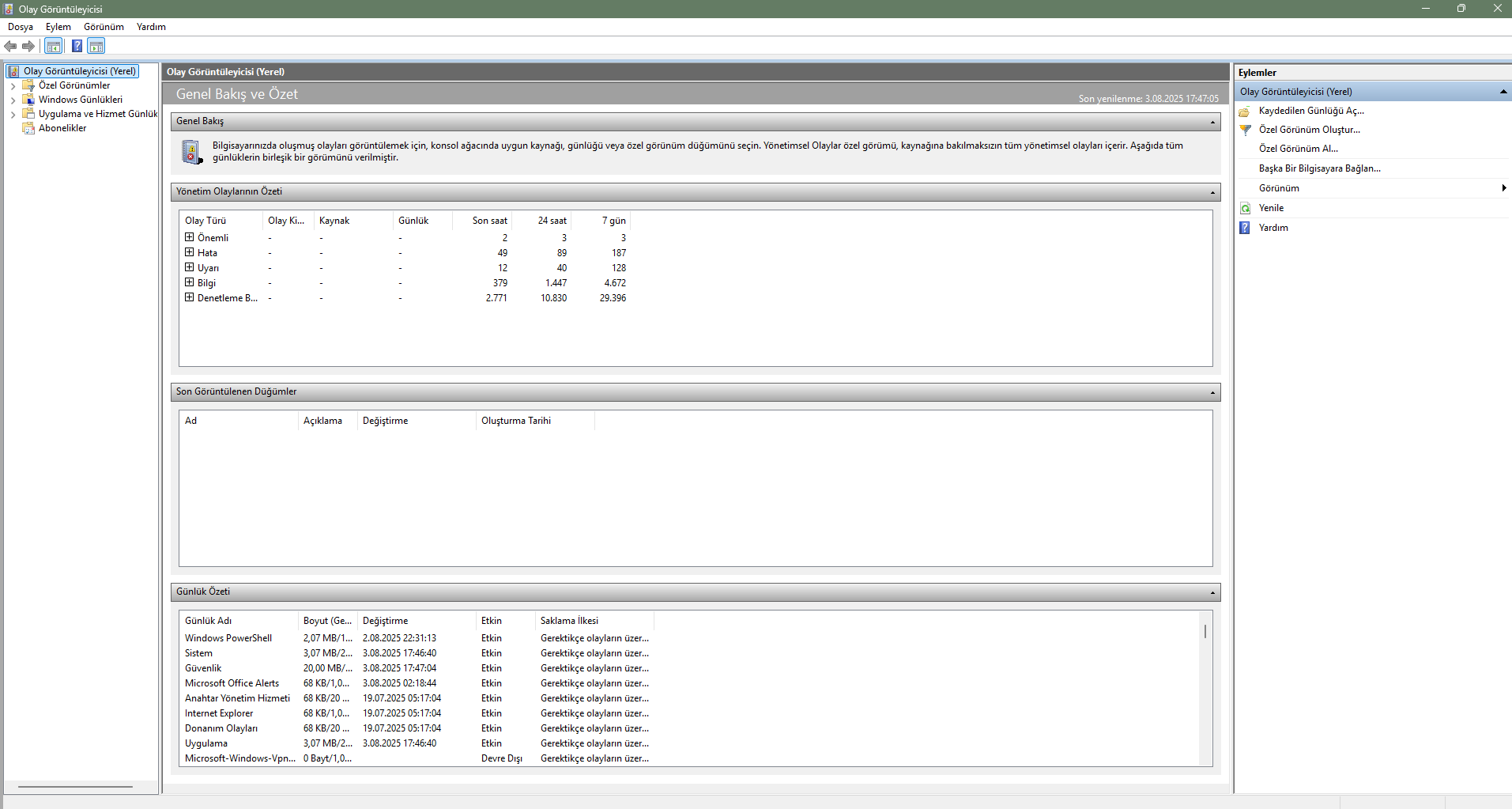Image resolution: width=1512 pixels, height=809 pixels.
Task: Click the Event Viewer title bar app icon
Action: tap(9, 9)
